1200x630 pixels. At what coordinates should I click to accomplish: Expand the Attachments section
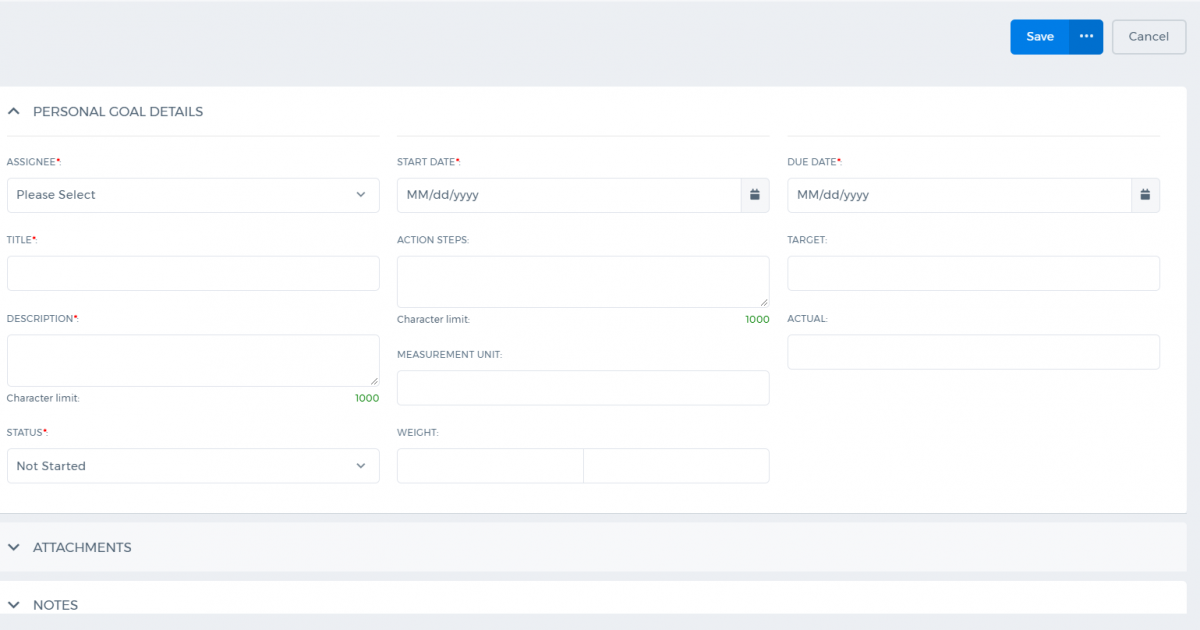pos(14,548)
